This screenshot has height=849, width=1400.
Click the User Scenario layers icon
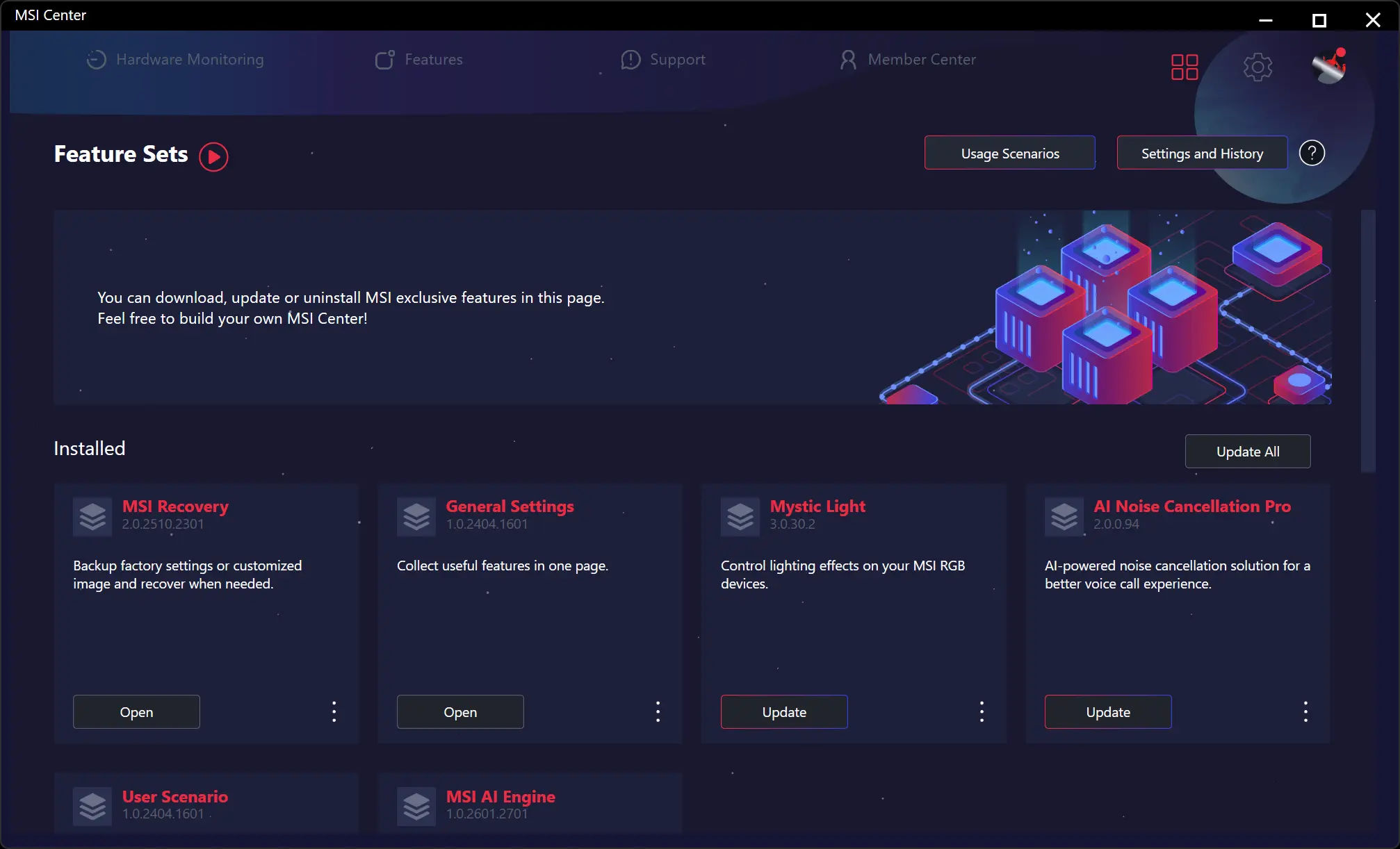[x=92, y=807]
